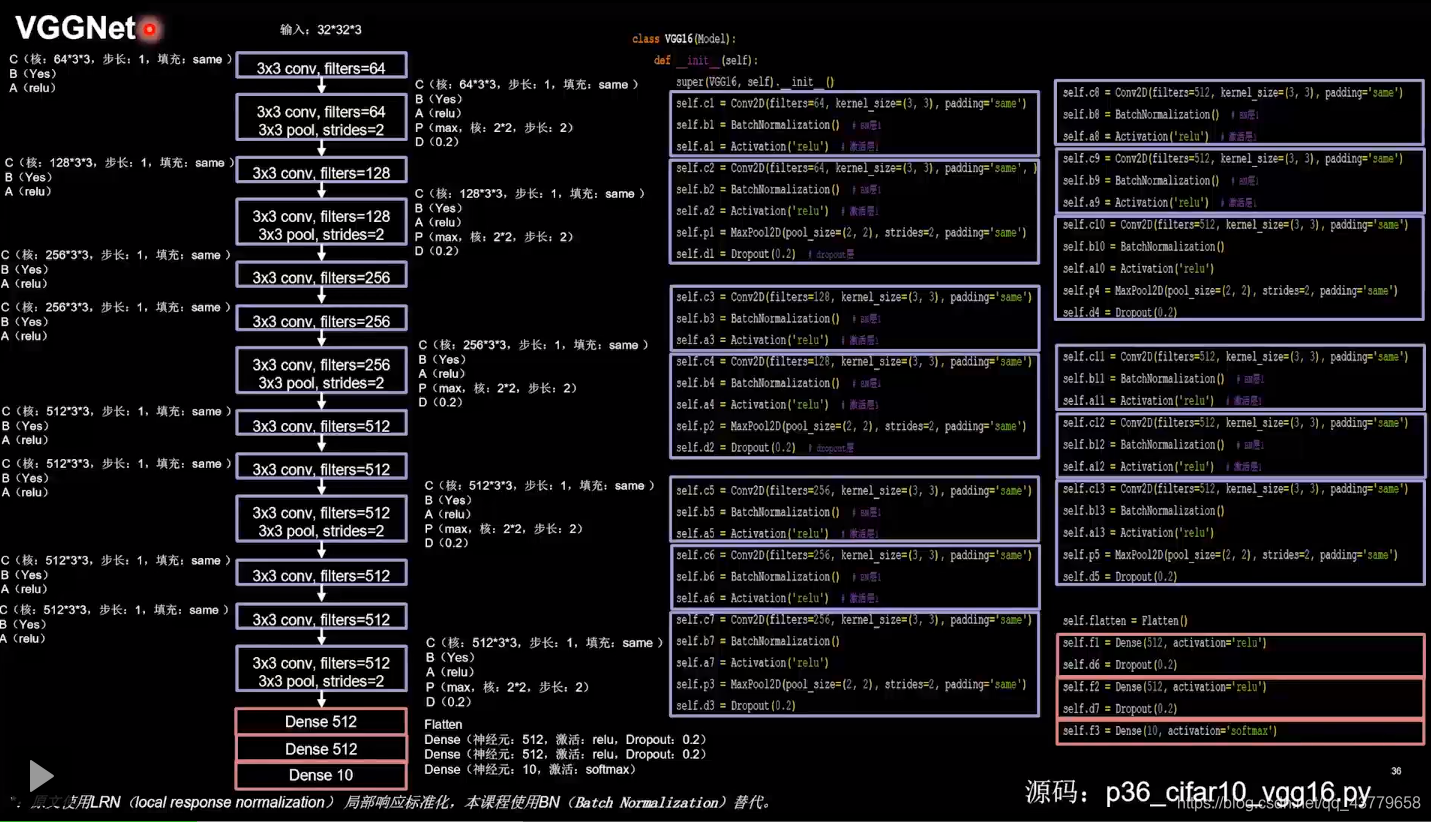Click the self.p3 MaxPool2D code line
This screenshot has width=1431, height=822.
[852, 684]
